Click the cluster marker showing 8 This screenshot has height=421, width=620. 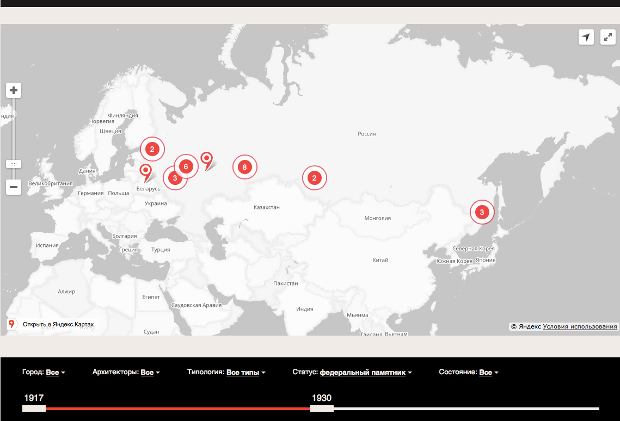pos(244,167)
